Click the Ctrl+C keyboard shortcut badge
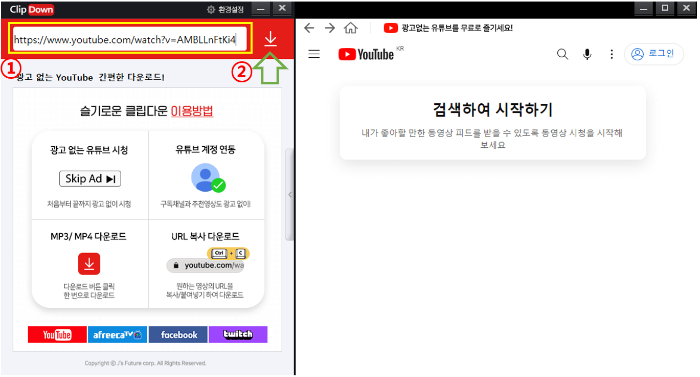 point(228,254)
